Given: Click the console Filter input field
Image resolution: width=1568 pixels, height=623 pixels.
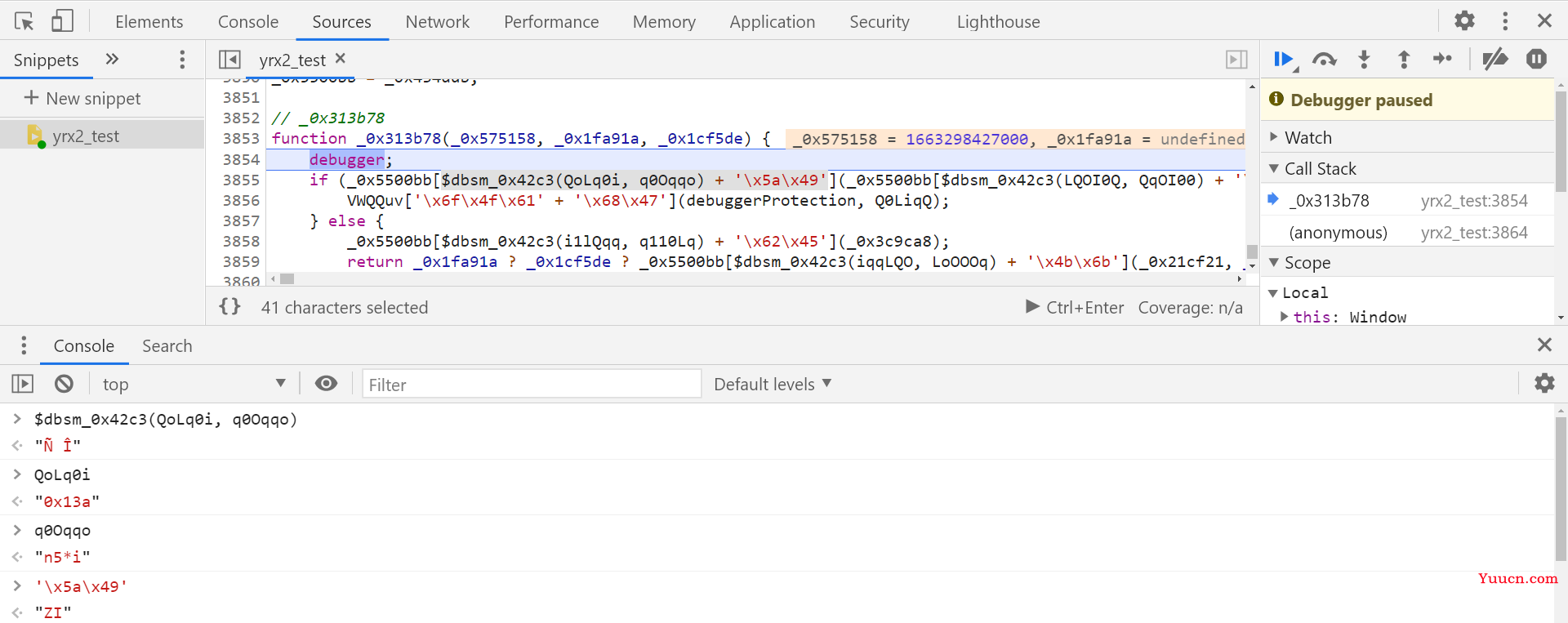Looking at the screenshot, I should tap(532, 384).
